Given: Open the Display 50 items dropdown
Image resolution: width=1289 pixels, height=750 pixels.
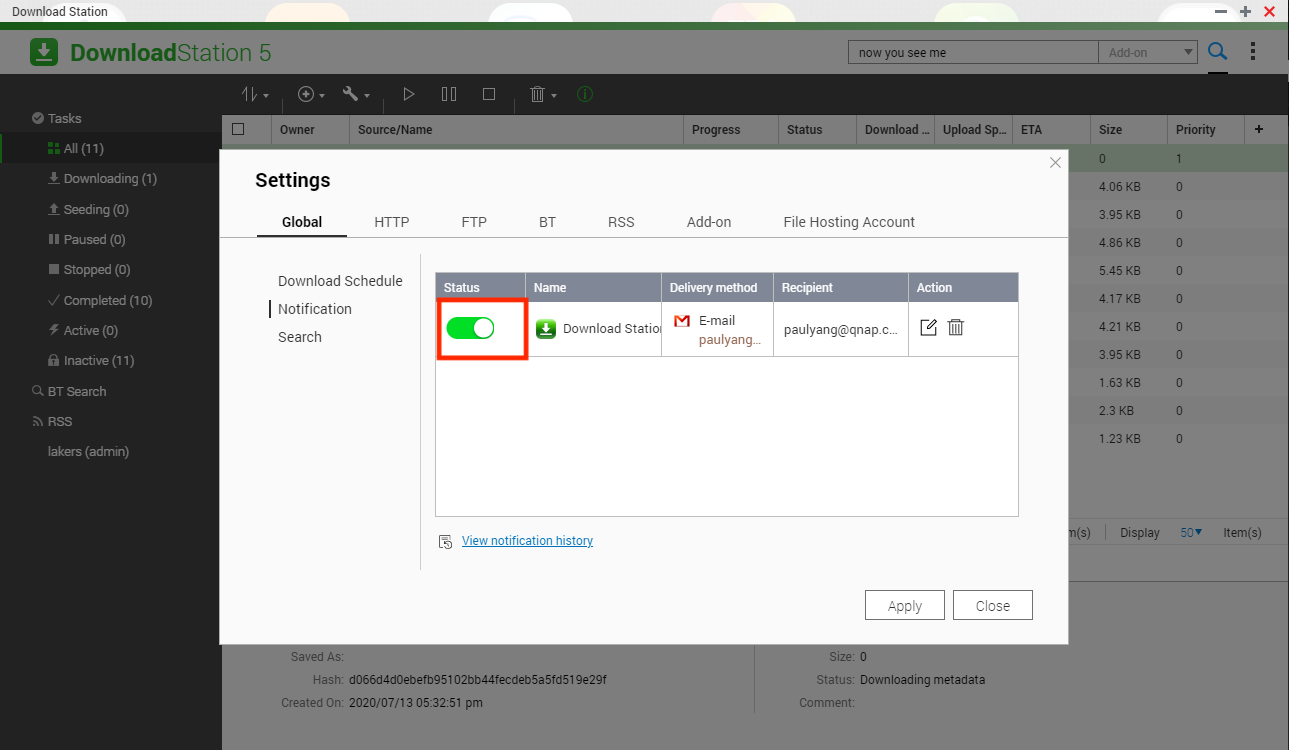Looking at the screenshot, I should point(1191,533).
